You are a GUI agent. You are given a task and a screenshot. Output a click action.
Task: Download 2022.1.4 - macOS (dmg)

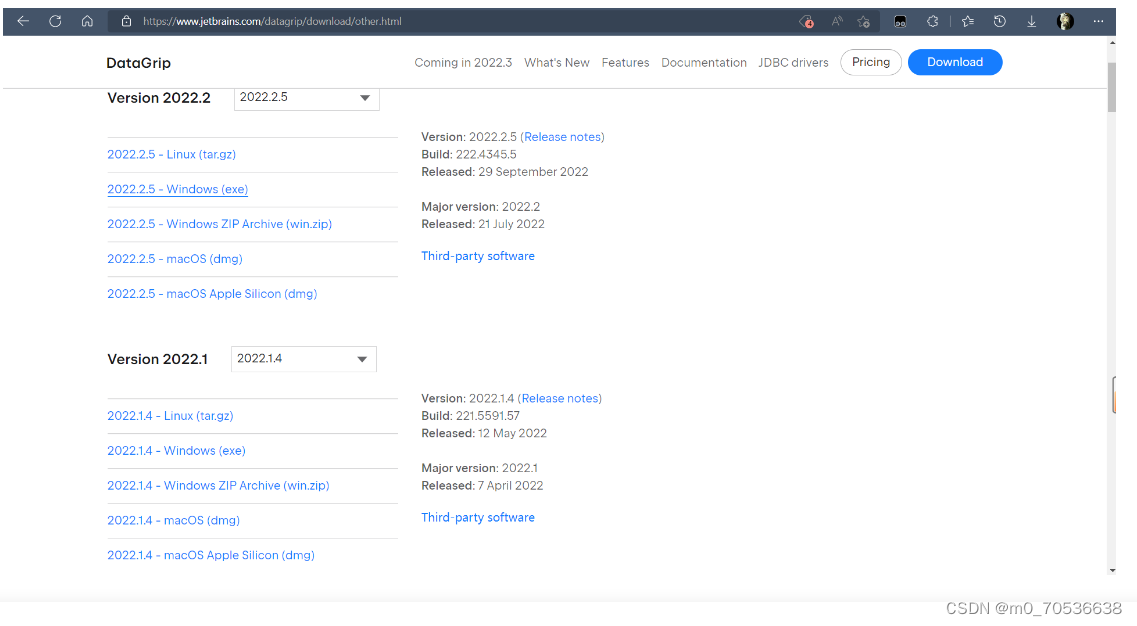(x=173, y=520)
